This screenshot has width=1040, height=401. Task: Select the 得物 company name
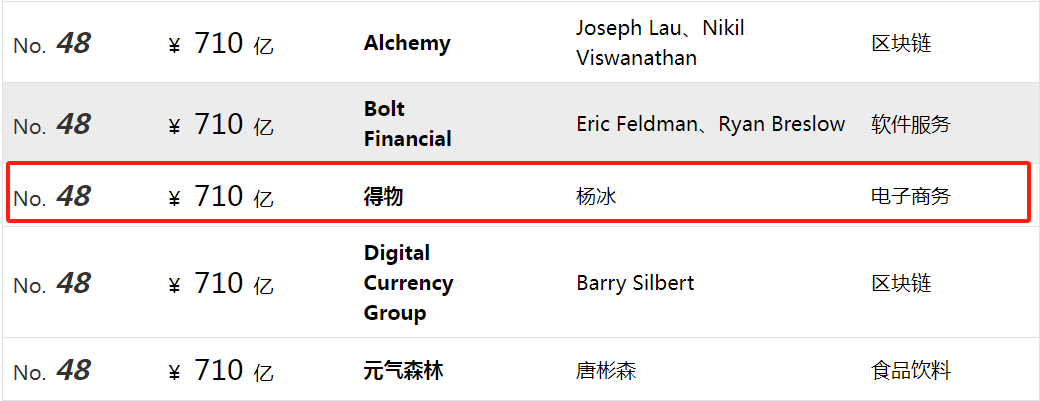coord(383,196)
